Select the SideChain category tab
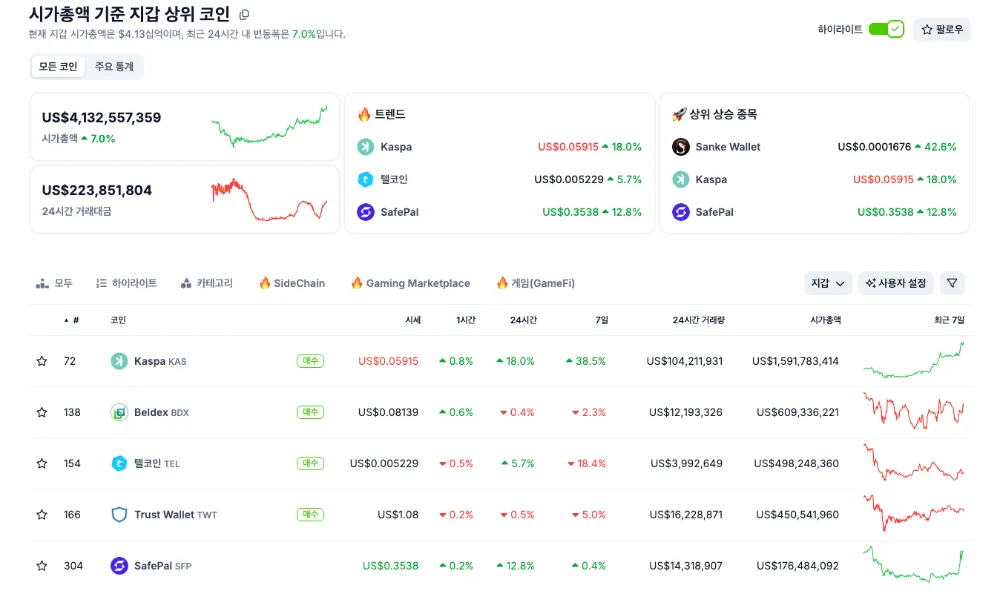The width and height of the screenshot is (1000, 591). tap(292, 283)
